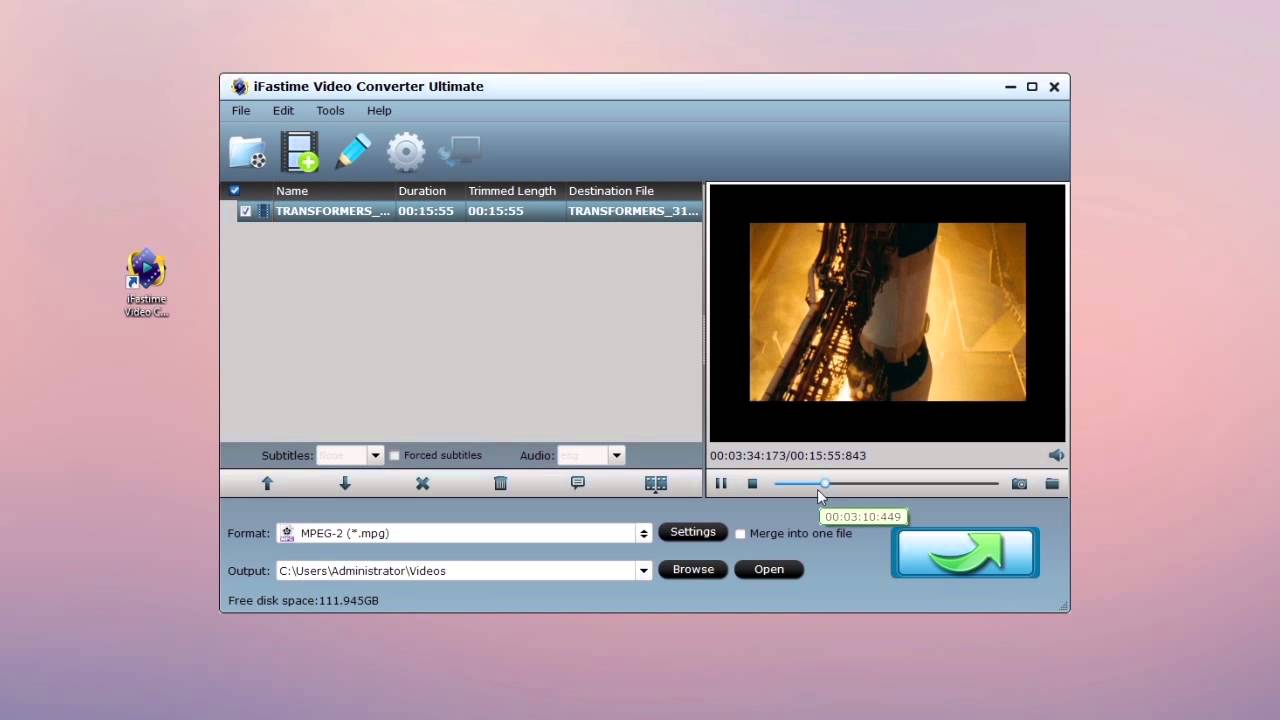Click the 00:03:34:173/00:15:55:843 time readout
1280x720 pixels.
[788, 455]
